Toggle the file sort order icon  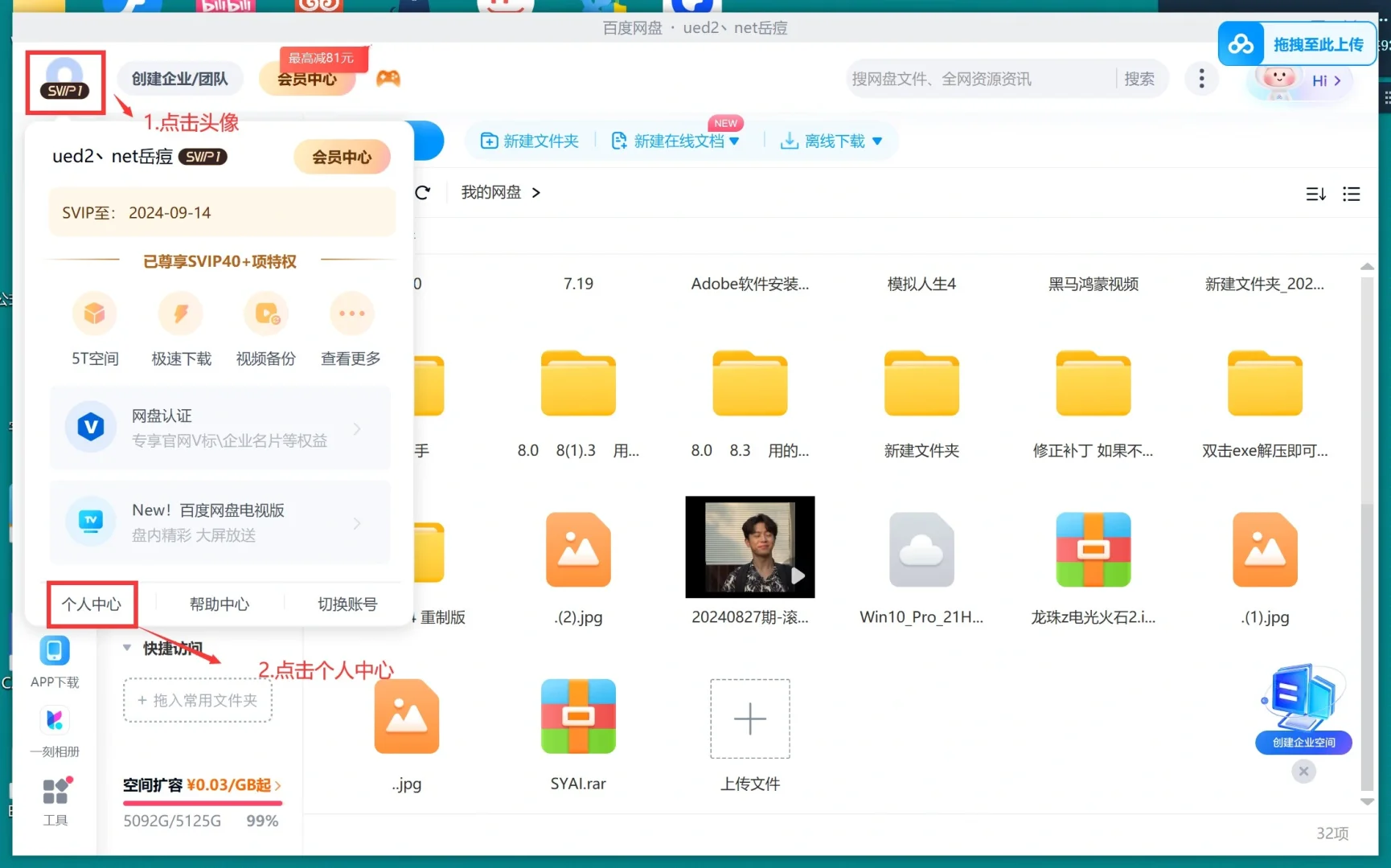coord(1315,194)
